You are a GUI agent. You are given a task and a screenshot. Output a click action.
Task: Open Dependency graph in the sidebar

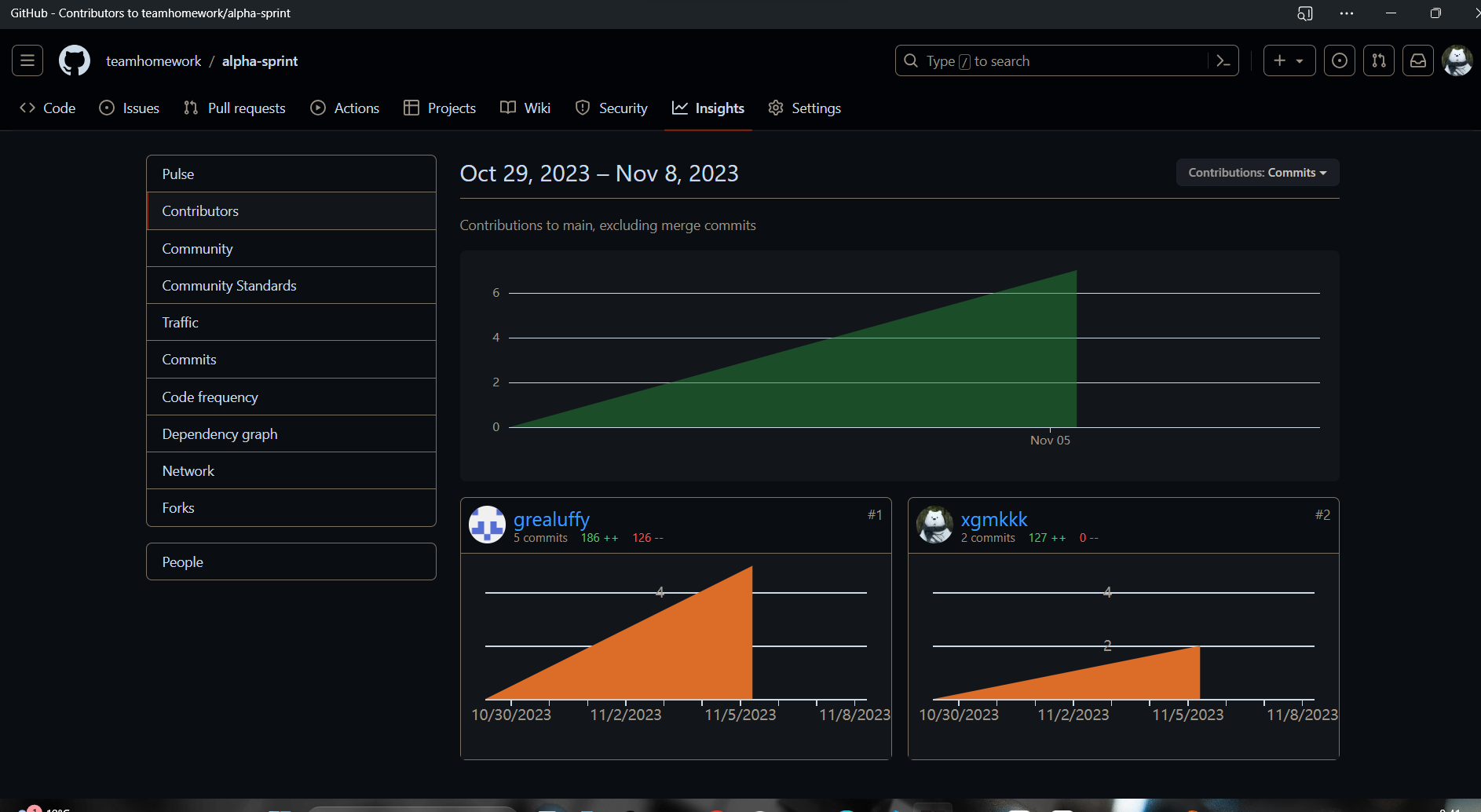(x=291, y=433)
